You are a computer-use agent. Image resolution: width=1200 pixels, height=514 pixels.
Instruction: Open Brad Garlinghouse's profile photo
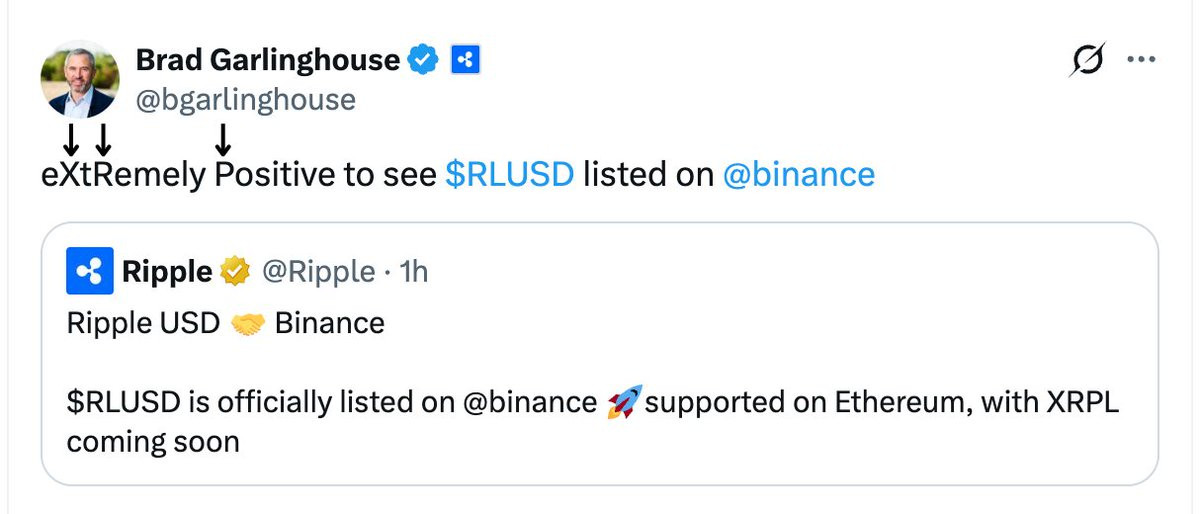point(79,79)
